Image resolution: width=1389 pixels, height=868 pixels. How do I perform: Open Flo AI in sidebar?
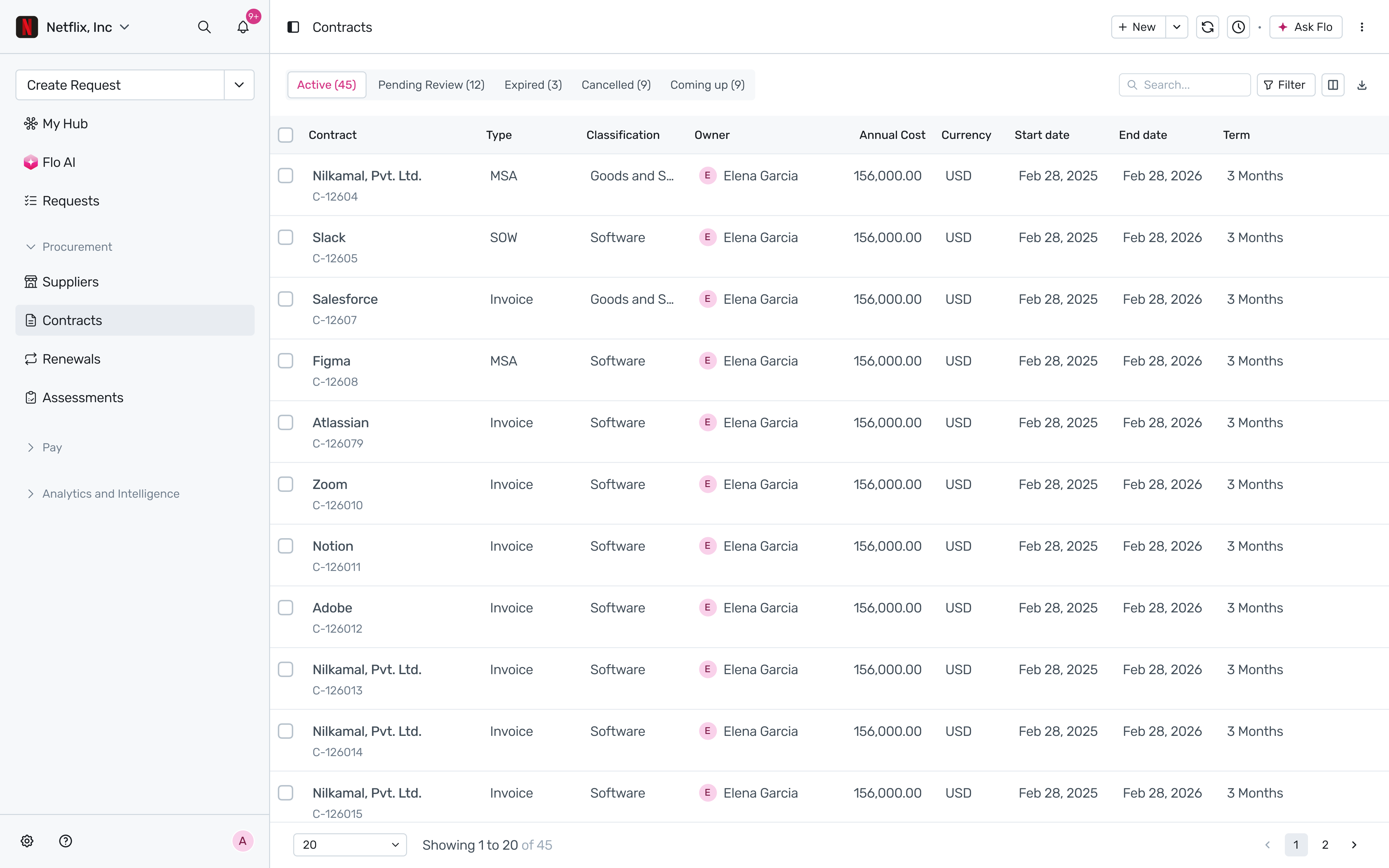click(x=135, y=162)
